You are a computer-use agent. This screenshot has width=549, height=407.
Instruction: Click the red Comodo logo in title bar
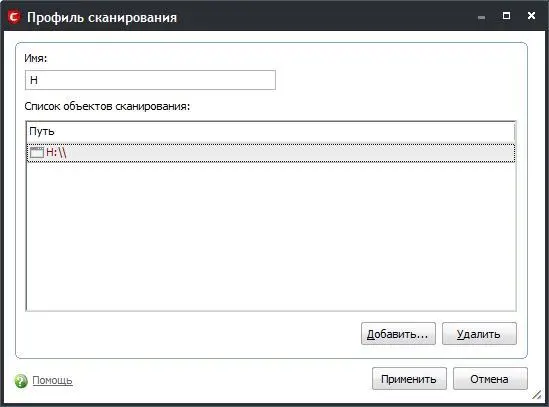(14, 17)
